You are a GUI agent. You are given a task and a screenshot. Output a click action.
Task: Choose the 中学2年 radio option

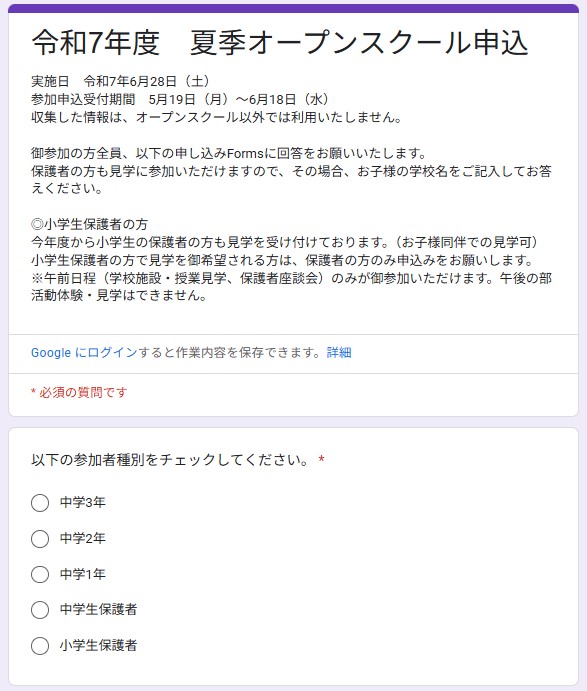click(x=40, y=539)
